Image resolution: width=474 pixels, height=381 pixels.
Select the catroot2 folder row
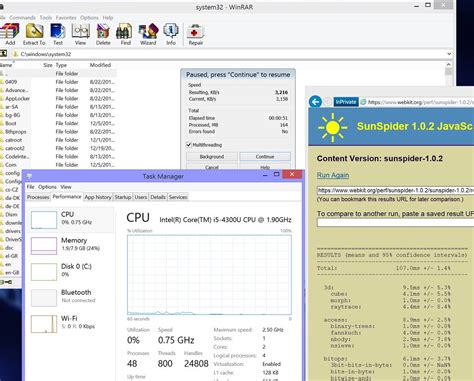point(58,148)
